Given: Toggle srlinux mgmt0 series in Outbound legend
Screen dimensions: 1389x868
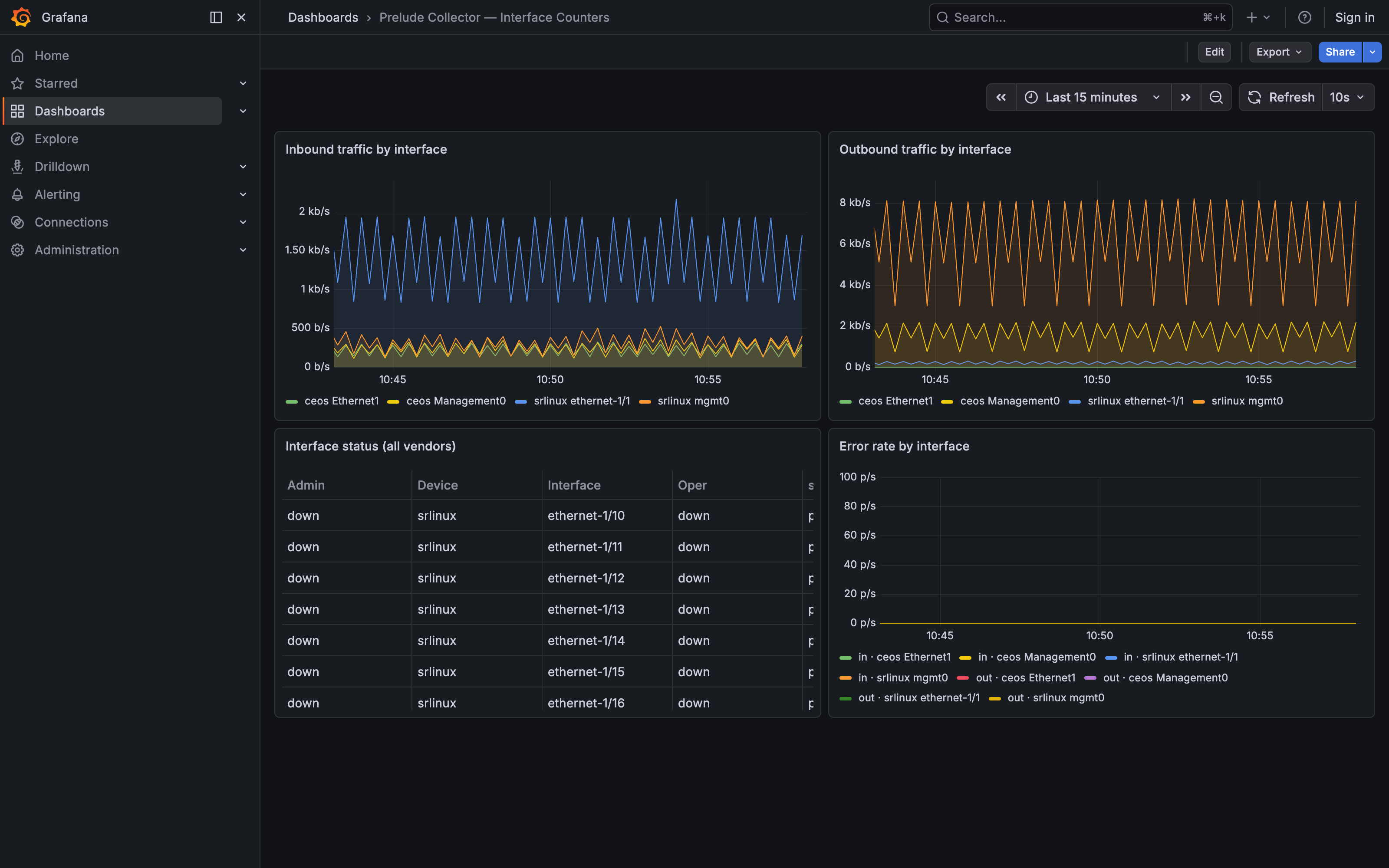Looking at the screenshot, I should click(1247, 401).
